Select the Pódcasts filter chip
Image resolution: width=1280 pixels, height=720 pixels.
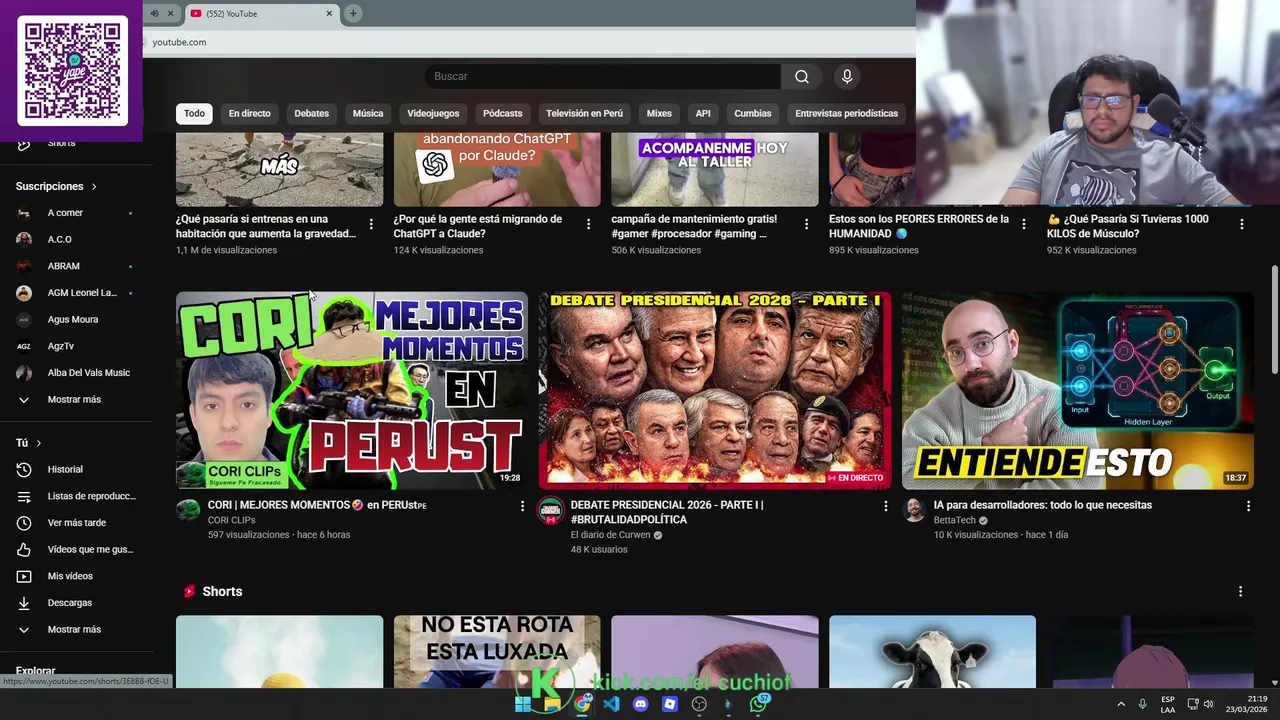[502, 113]
